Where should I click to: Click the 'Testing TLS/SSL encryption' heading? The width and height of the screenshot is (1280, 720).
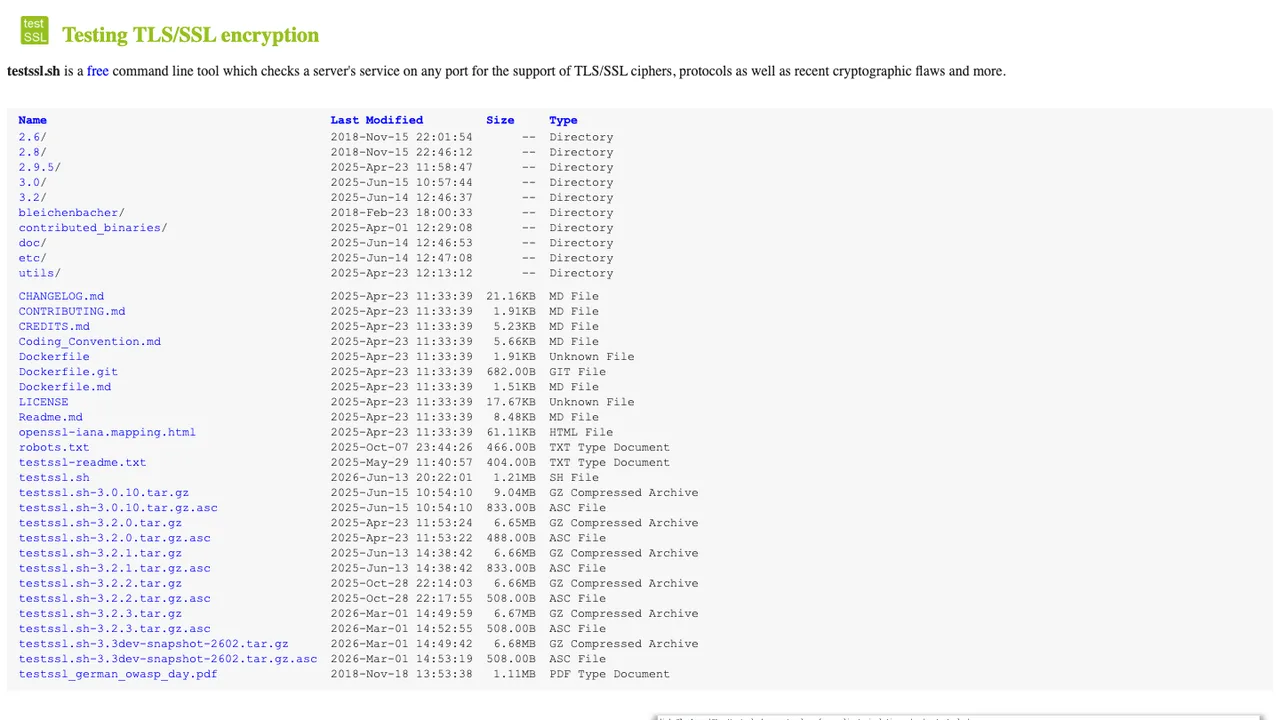190,35
